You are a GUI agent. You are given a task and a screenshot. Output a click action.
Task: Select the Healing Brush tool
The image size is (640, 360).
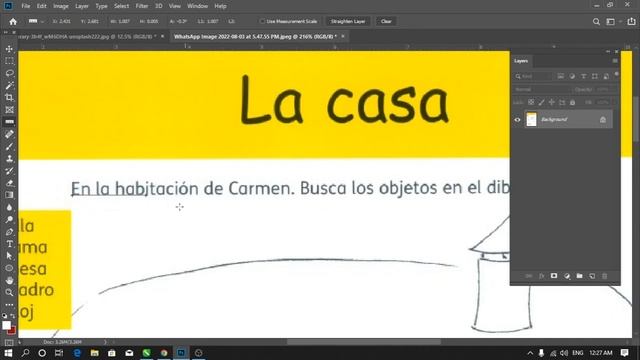tap(9, 134)
